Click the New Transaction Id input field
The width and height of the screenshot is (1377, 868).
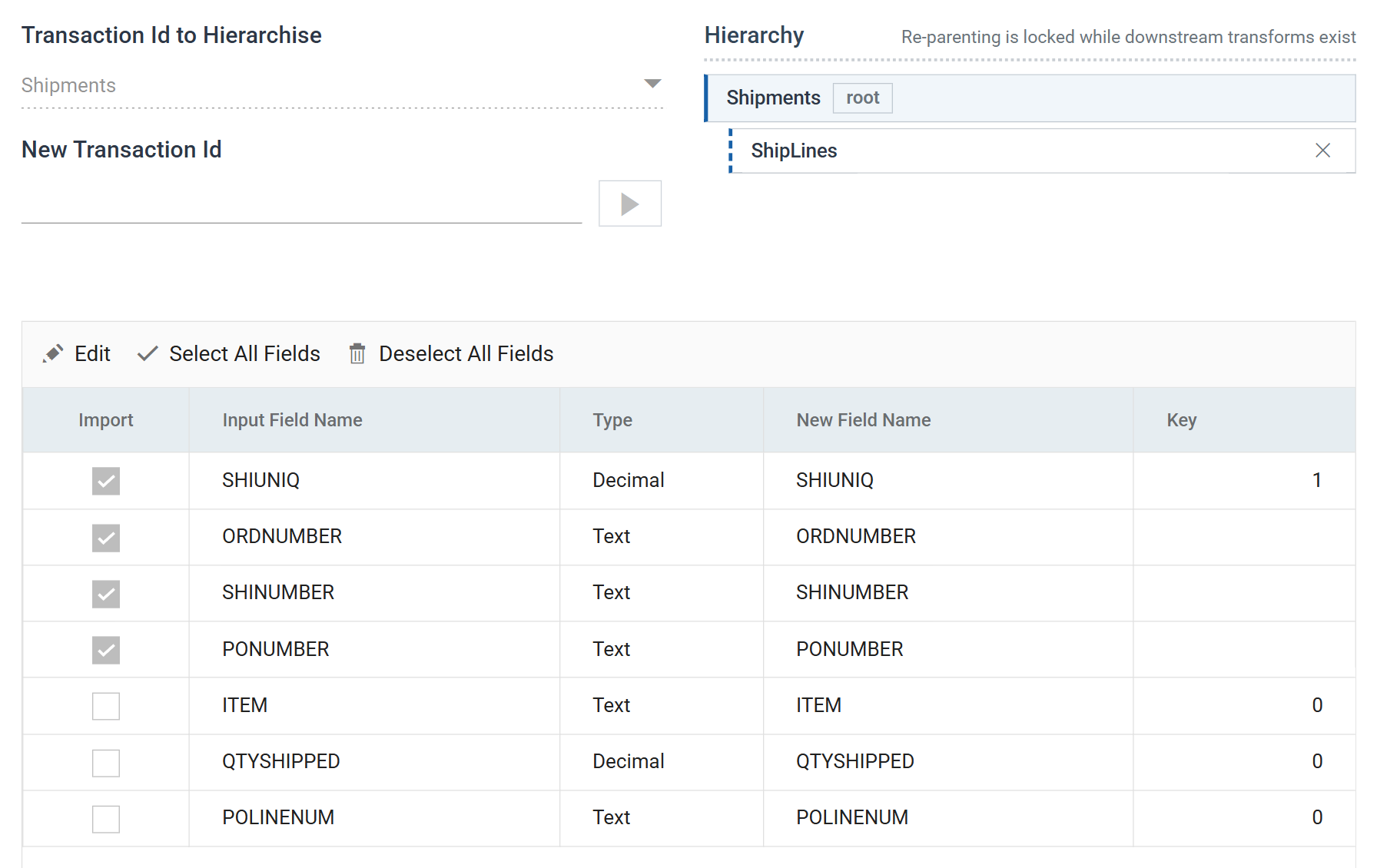(x=301, y=204)
